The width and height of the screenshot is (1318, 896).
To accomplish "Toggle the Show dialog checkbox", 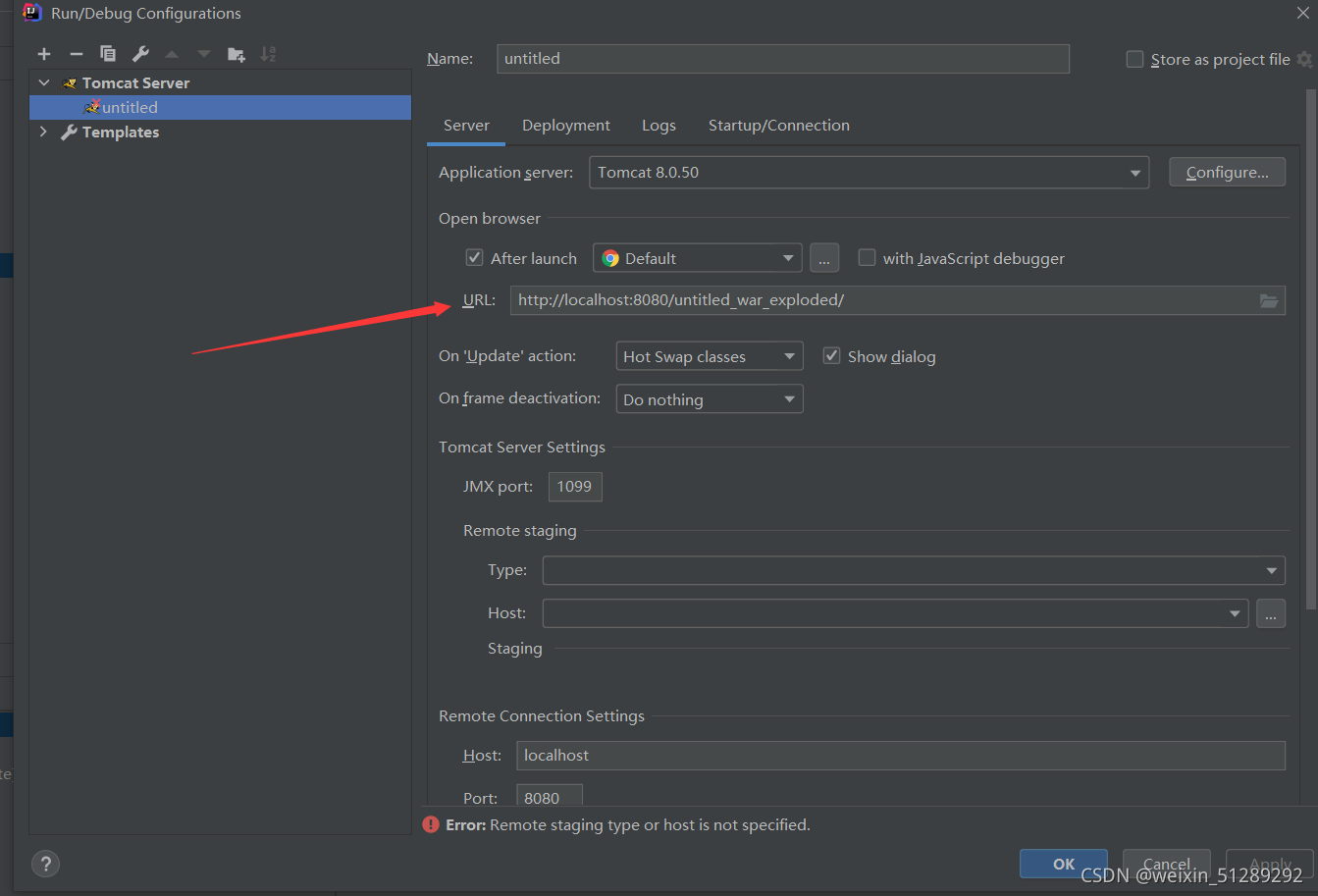I will [831, 355].
